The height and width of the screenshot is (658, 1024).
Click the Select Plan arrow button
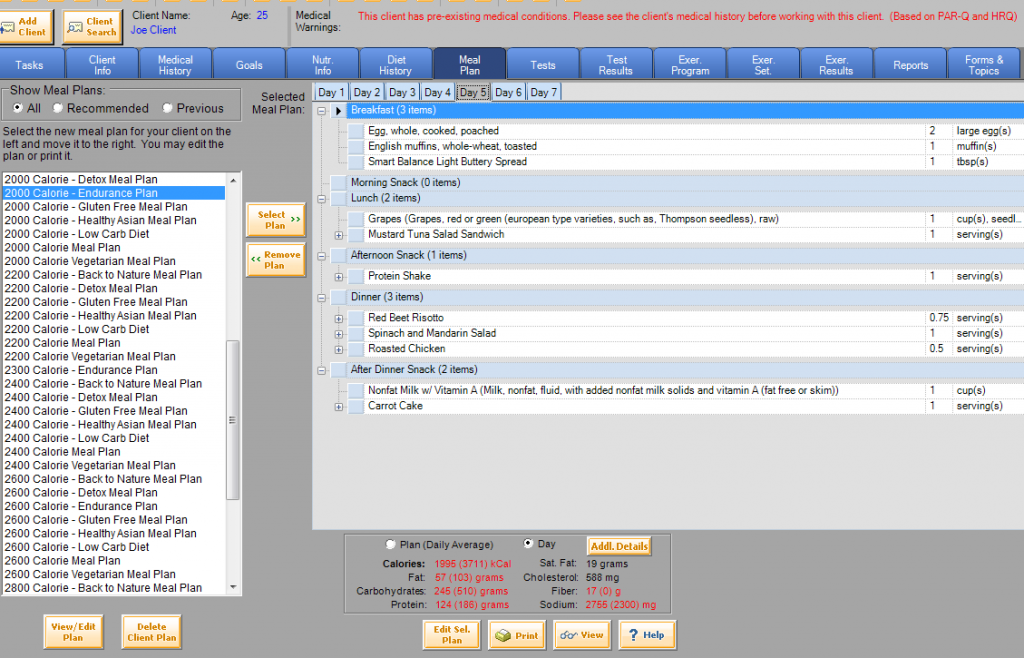pos(275,220)
